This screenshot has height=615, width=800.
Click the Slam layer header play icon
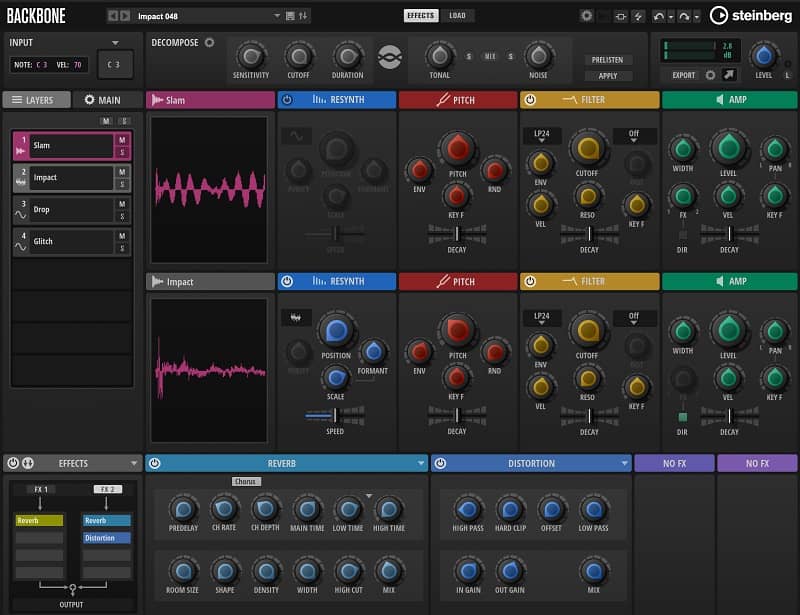[157, 100]
